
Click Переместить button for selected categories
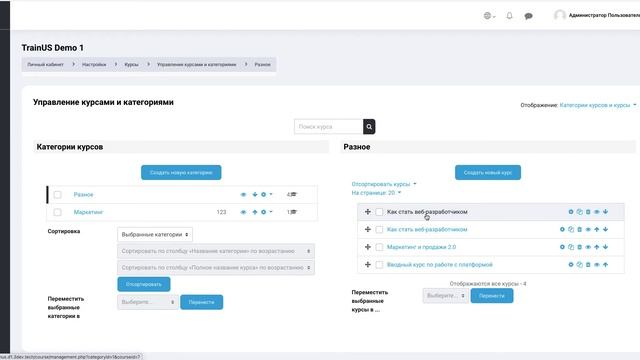pyautogui.click(x=202, y=302)
